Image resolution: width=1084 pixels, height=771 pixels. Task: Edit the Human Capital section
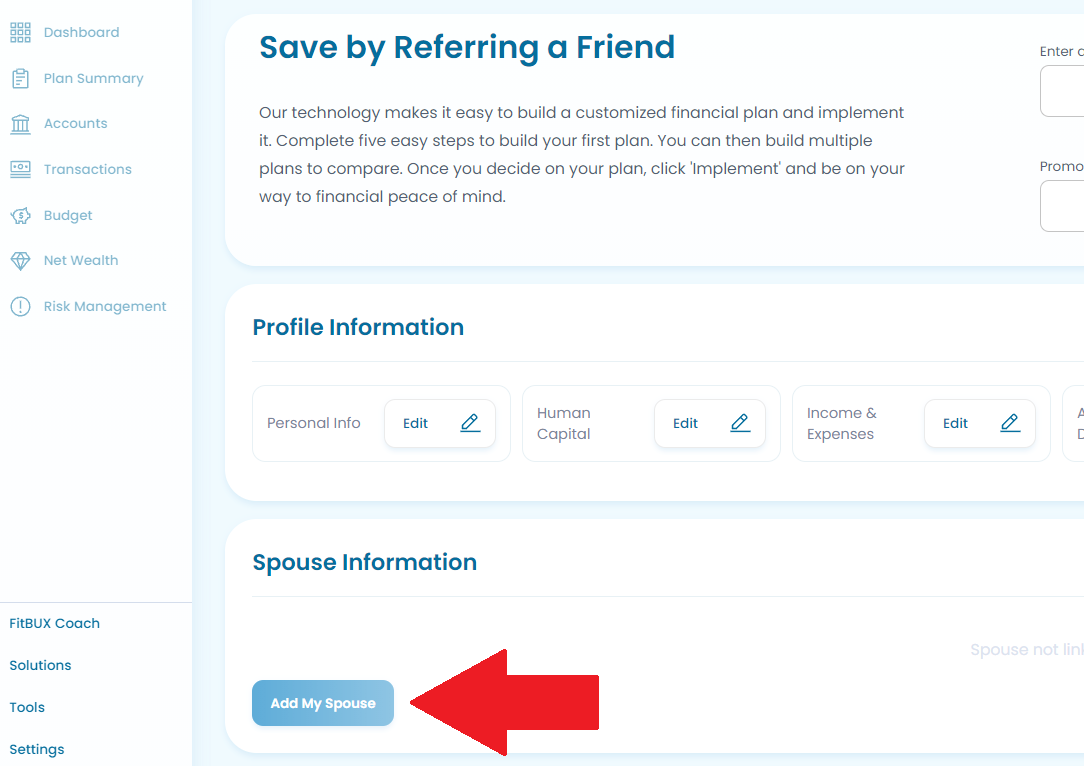pos(710,423)
